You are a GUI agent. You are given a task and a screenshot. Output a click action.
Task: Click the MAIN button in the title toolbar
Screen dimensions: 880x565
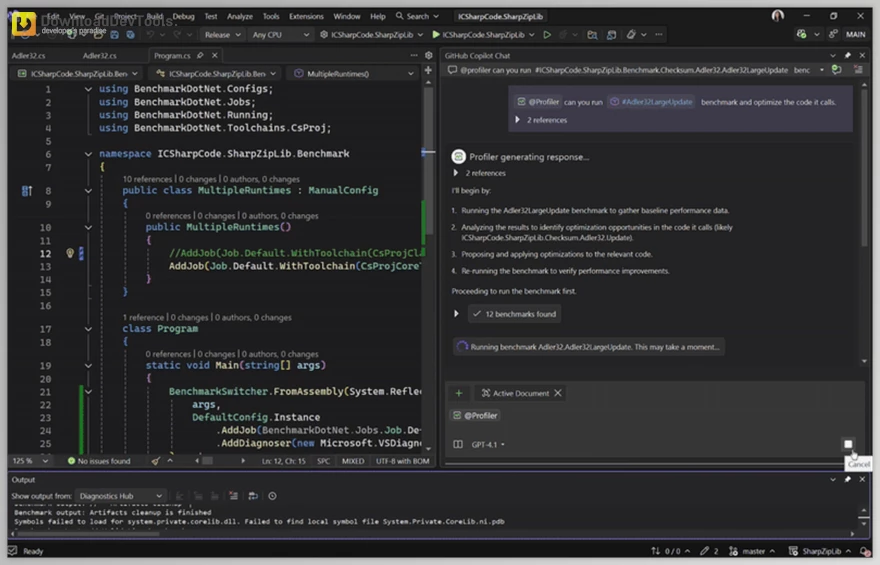pos(855,35)
